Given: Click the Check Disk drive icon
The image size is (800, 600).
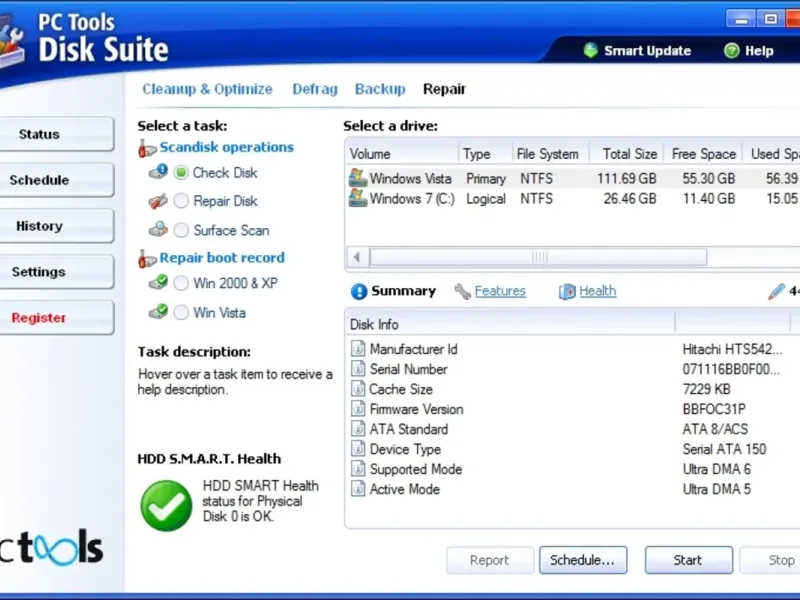Looking at the screenshot, I should [158, 171].
